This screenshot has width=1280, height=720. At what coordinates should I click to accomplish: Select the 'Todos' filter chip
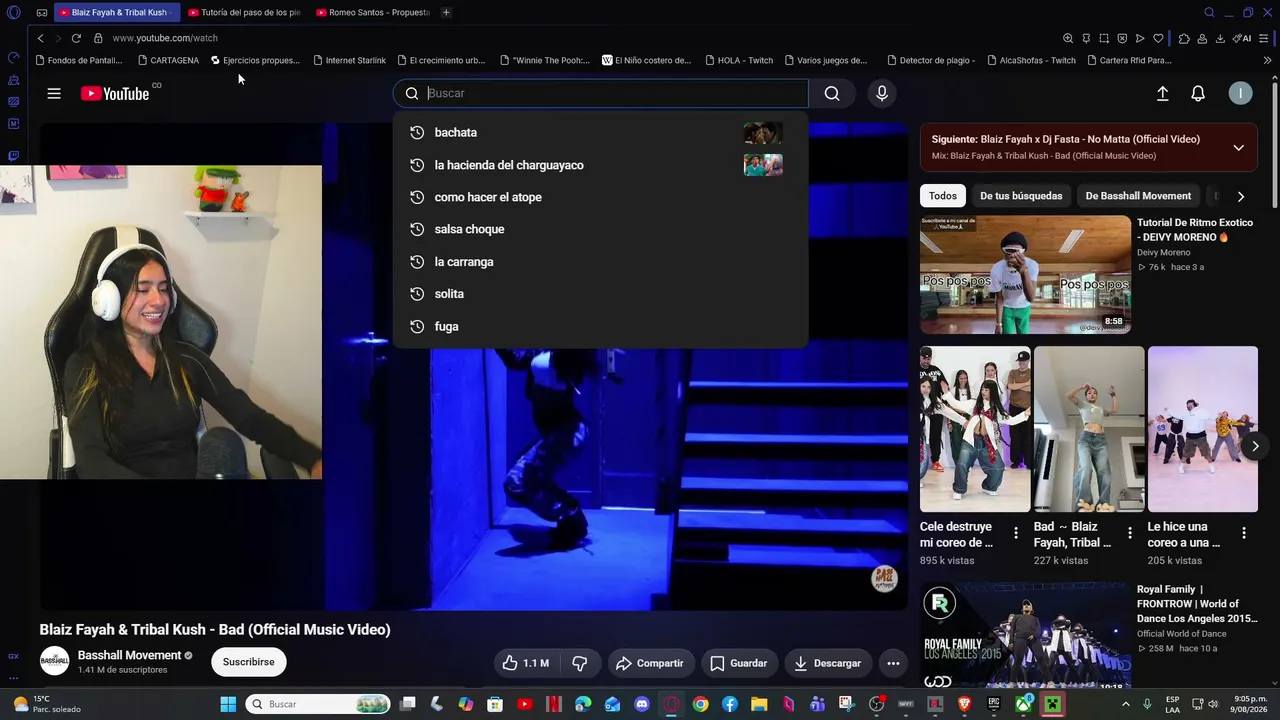(x=942, y=196)
